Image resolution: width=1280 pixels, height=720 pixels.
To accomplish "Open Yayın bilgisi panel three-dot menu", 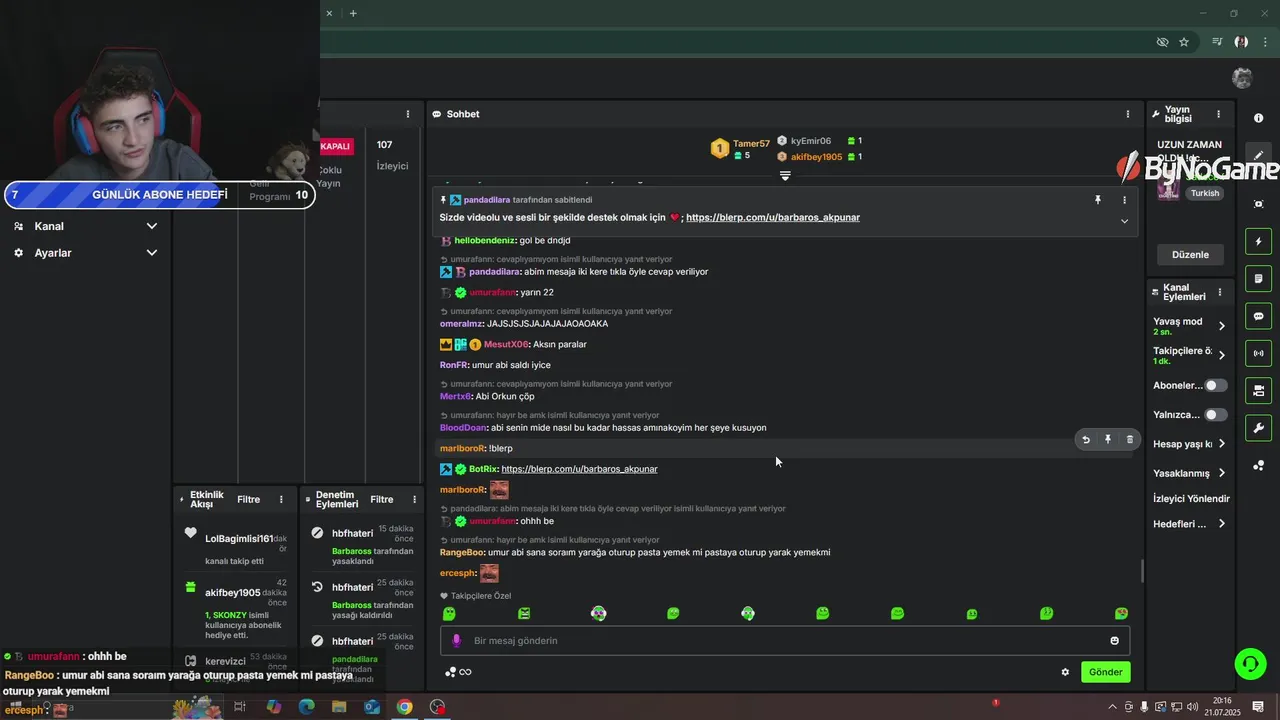I will tap(1218, 114).
